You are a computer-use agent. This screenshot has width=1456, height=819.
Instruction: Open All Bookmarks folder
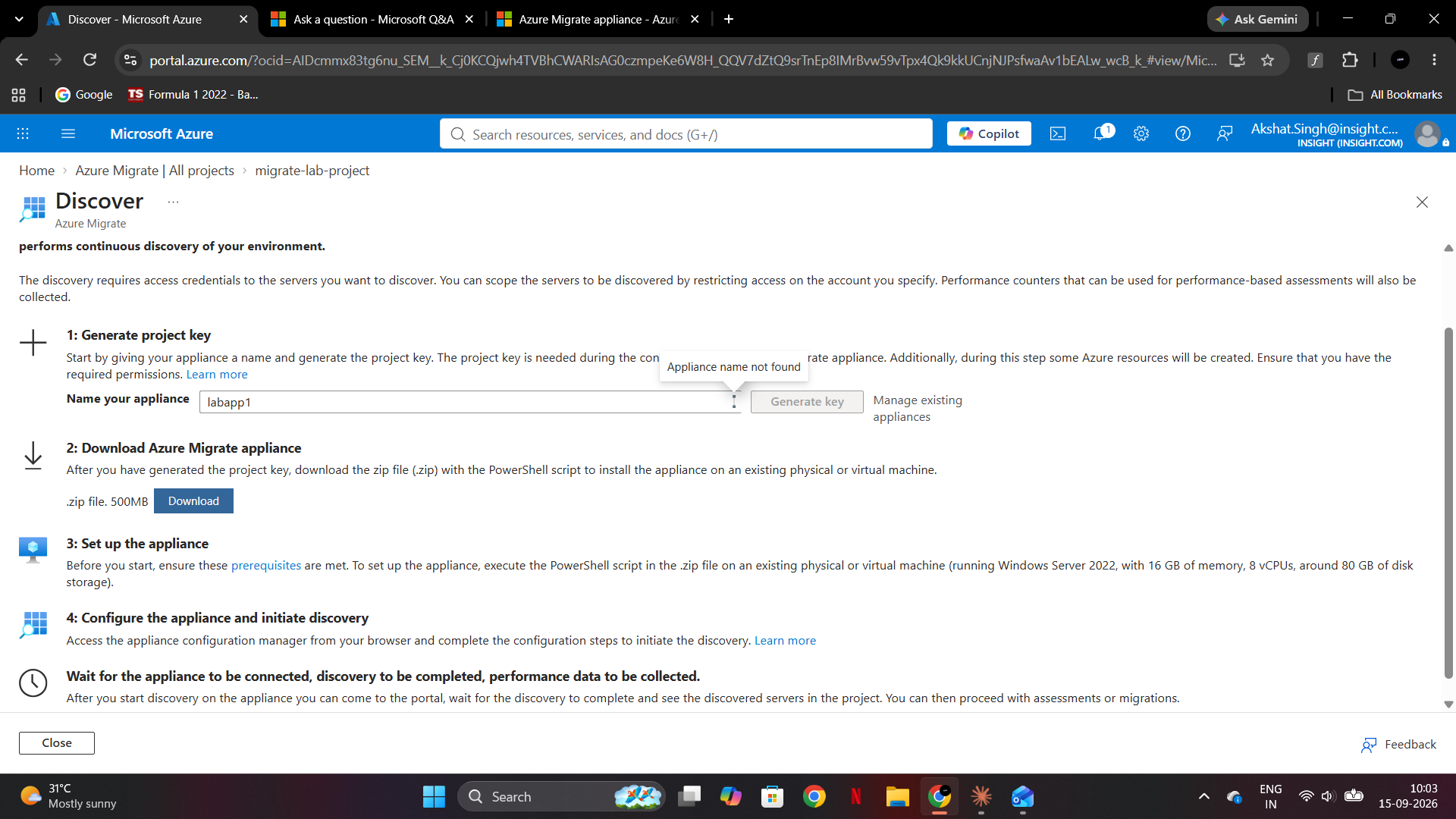[1395, 95]
